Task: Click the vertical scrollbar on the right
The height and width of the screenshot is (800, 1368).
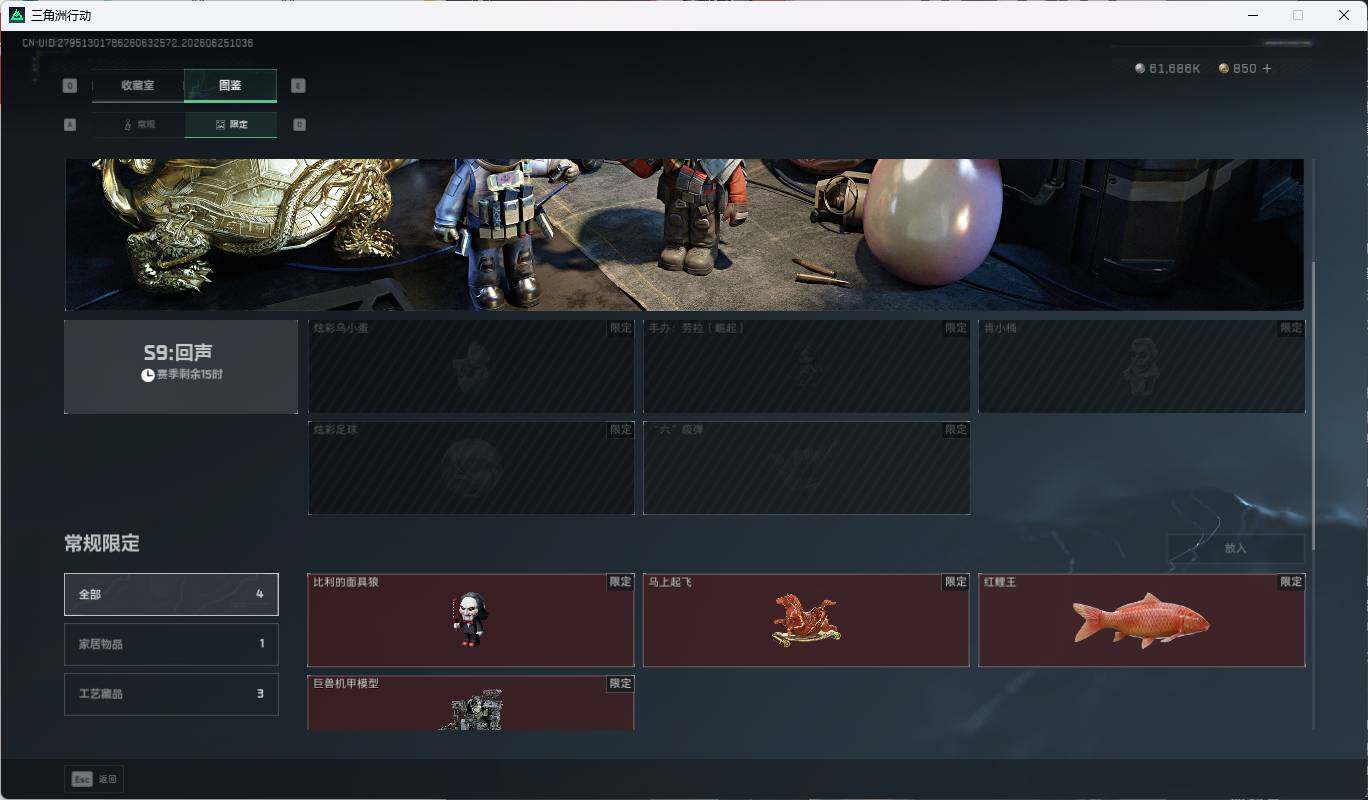Action: (x=1313, y=405)
